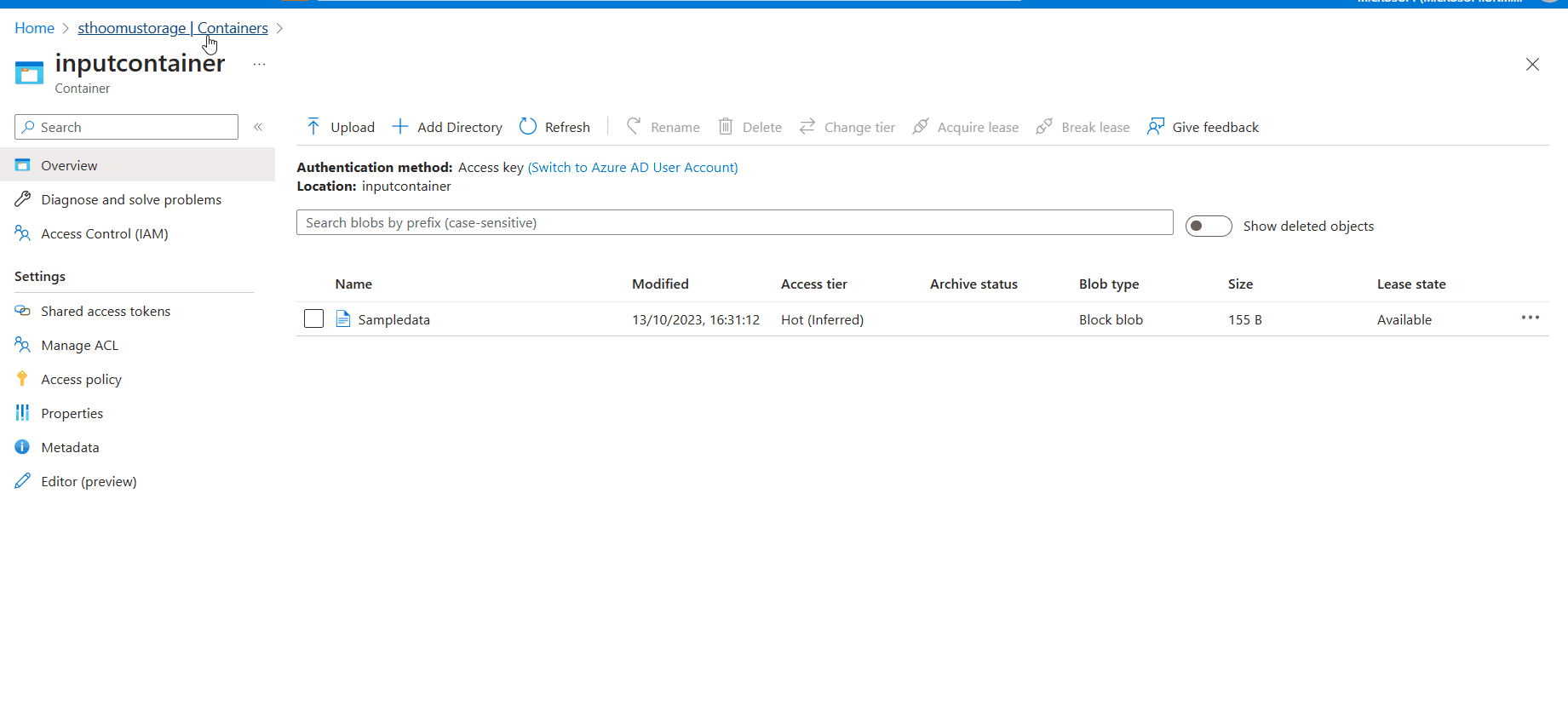Viewport: 1568px width, 717px height.
Task: Click the Access Control IAM people icon
Action: point(23,233)
